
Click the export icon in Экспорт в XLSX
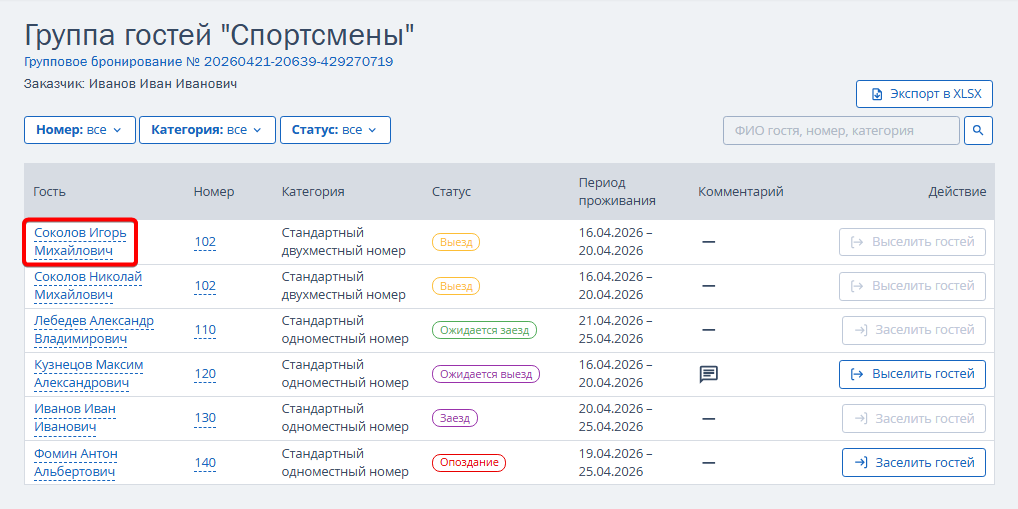pyautogui.click(x=876, y=94)
